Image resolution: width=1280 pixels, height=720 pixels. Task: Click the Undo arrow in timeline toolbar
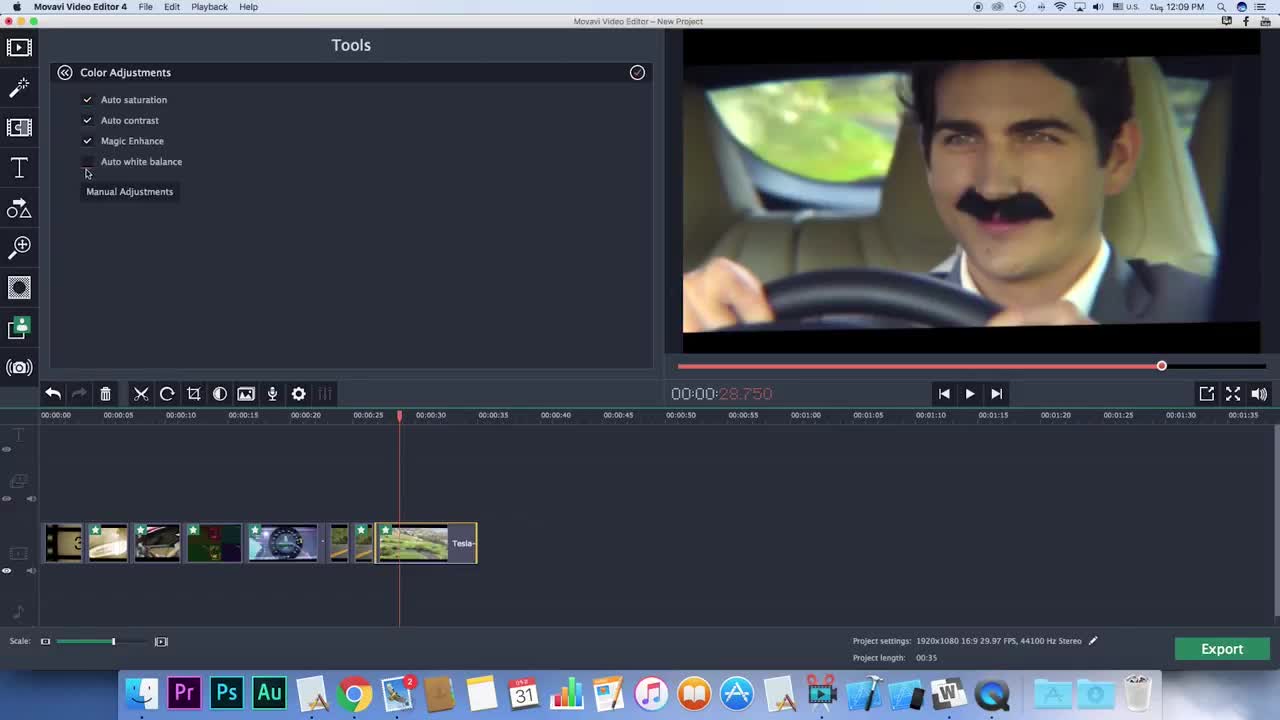pos(53,394)
